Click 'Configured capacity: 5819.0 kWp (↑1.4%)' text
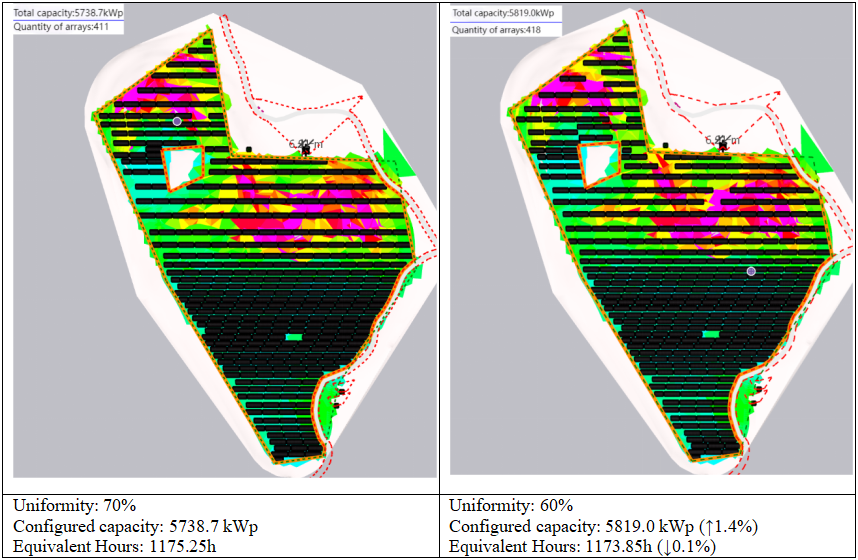This screenshot has width=858, height=560. [604, 527]
